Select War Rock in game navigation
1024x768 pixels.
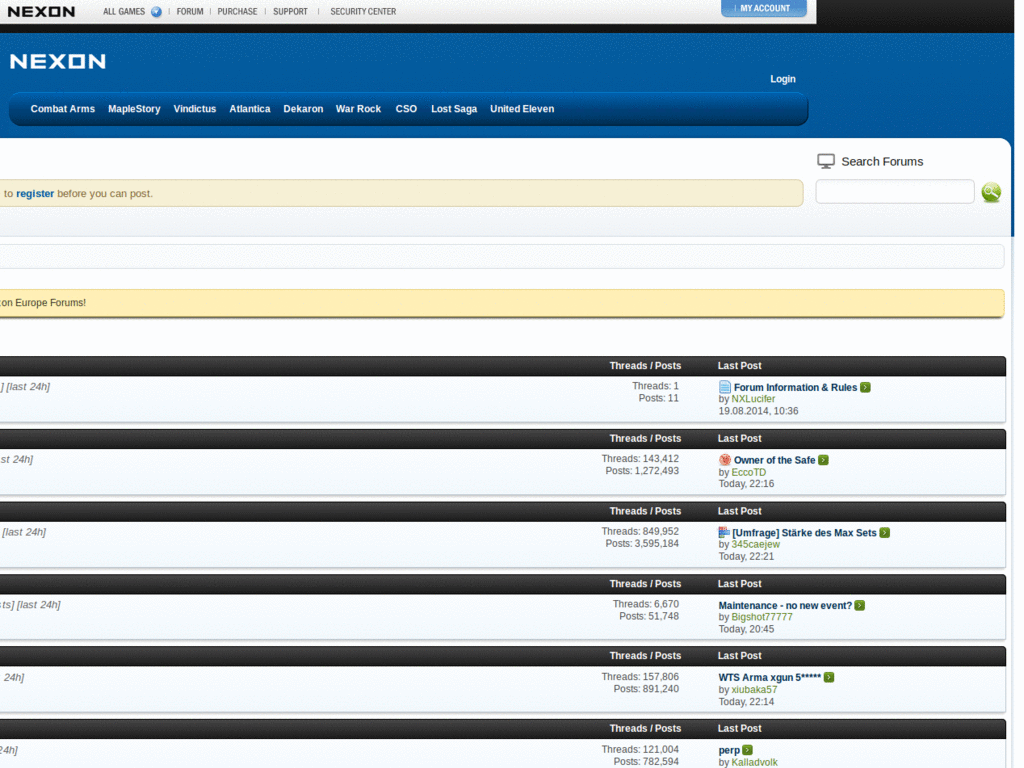(x=359, y=109)
